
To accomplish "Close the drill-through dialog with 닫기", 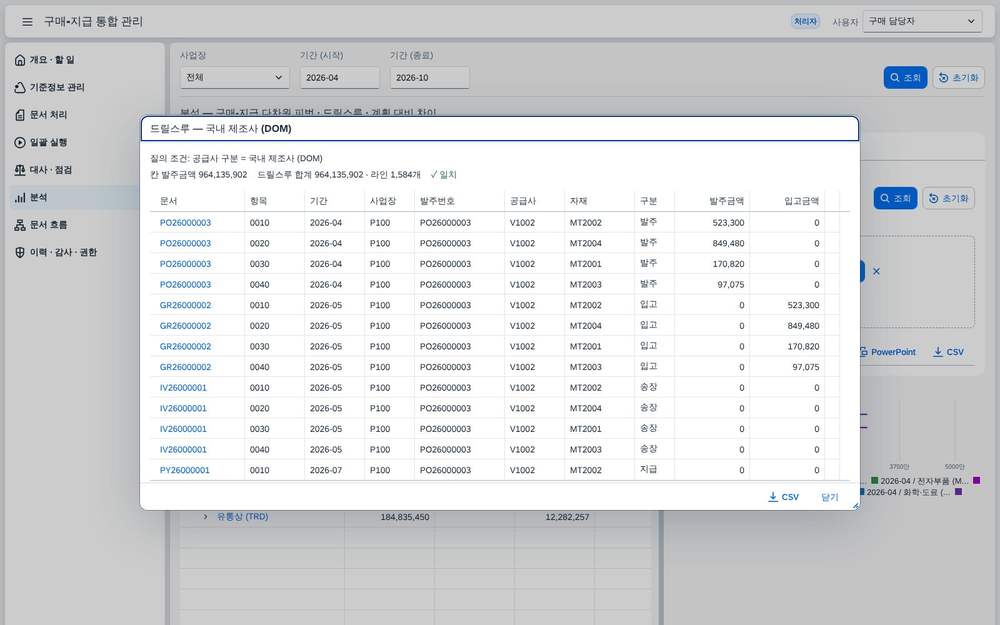I will coord(830,497).
